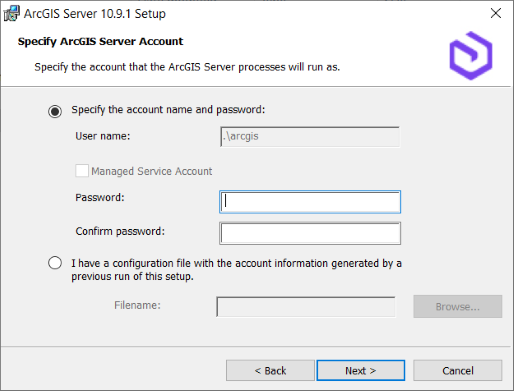Click the 'Confirm password:' label
Screen dimensions: 514x391
(120, 231)
